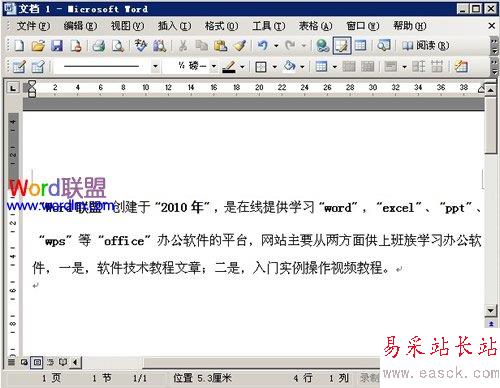Open the 表格(A) menu

pyautogui.click(x=315, y=26)
